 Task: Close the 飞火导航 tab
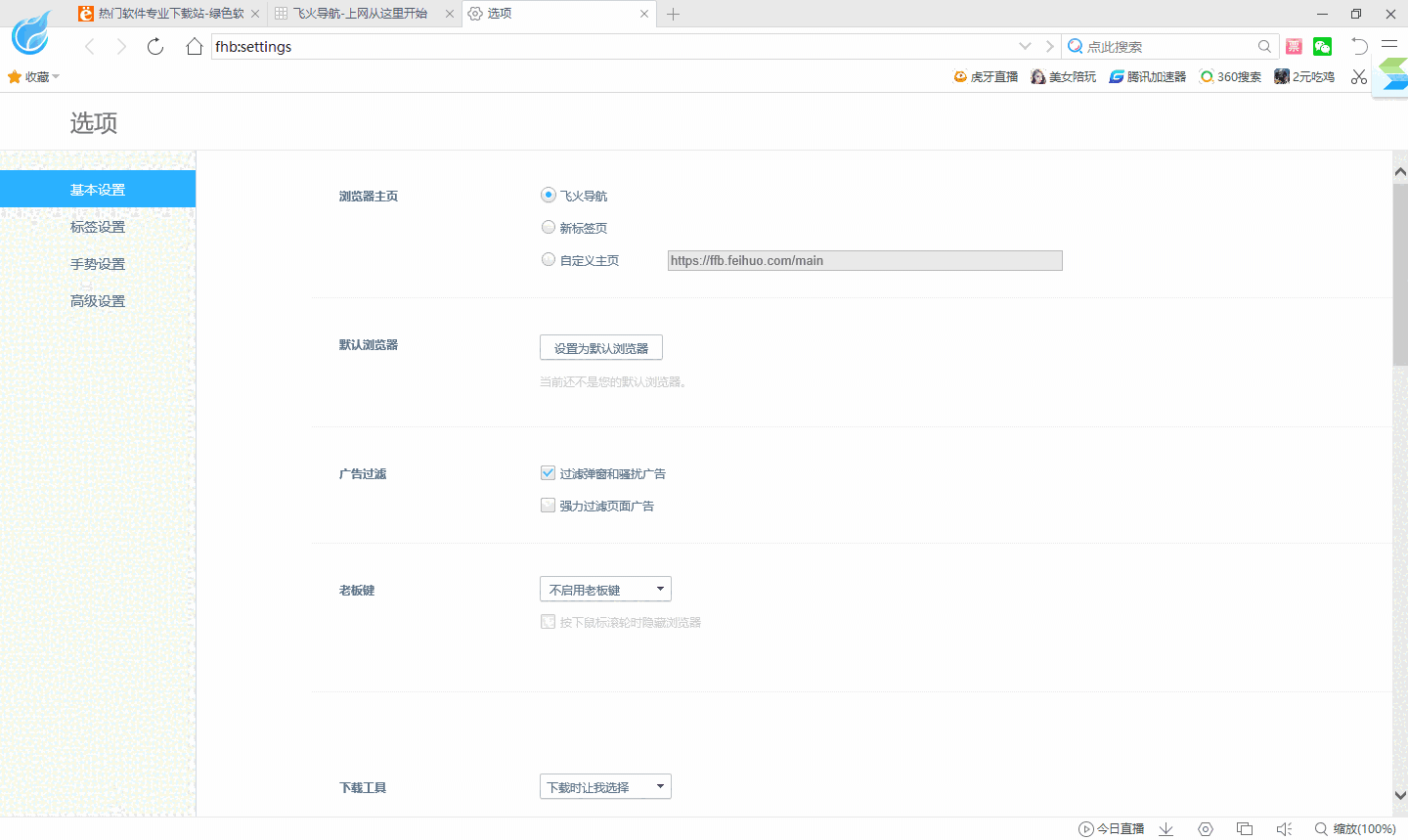(x=450, y=14)
